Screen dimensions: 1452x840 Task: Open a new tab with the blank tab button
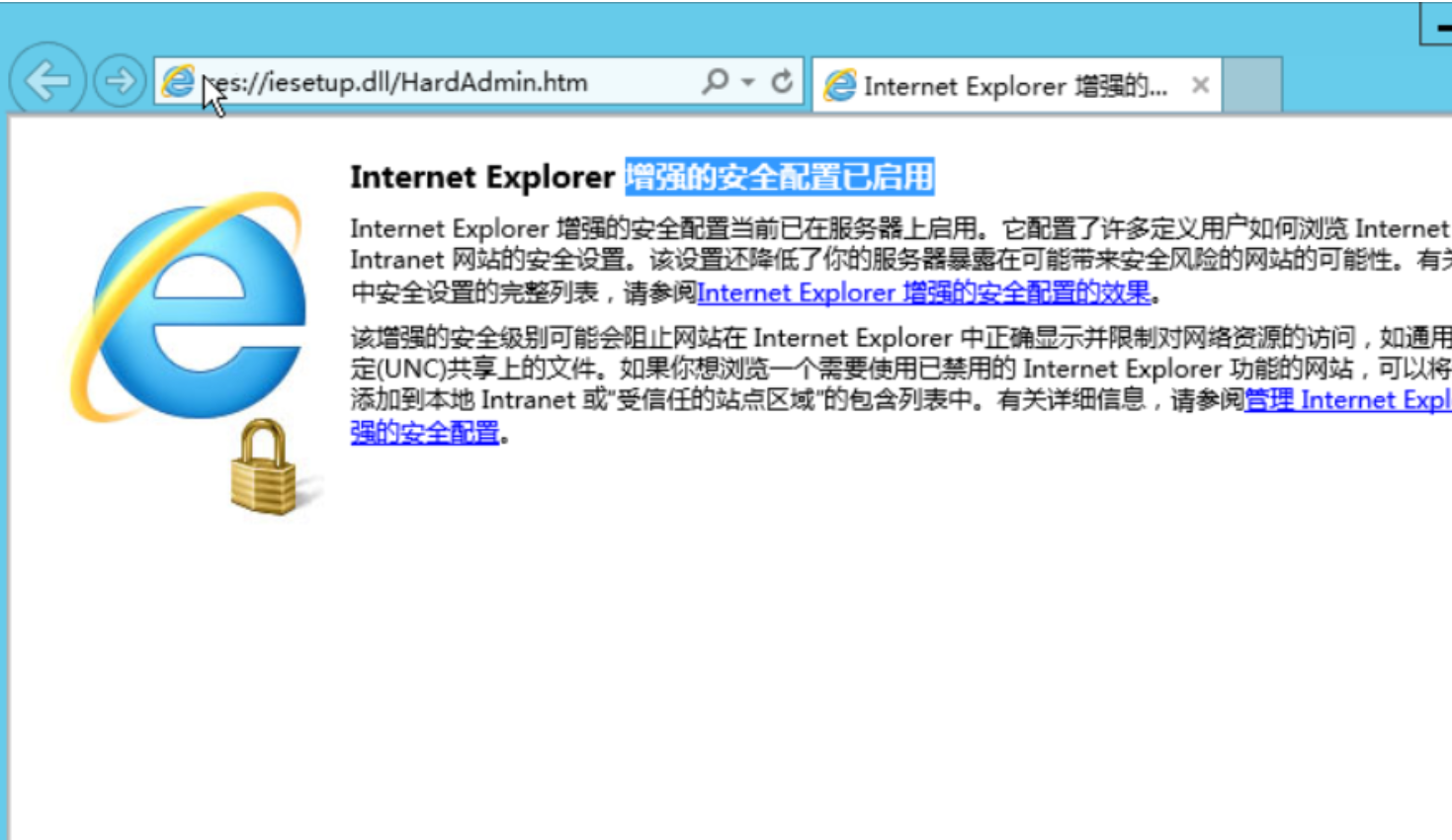point(1252,85)
